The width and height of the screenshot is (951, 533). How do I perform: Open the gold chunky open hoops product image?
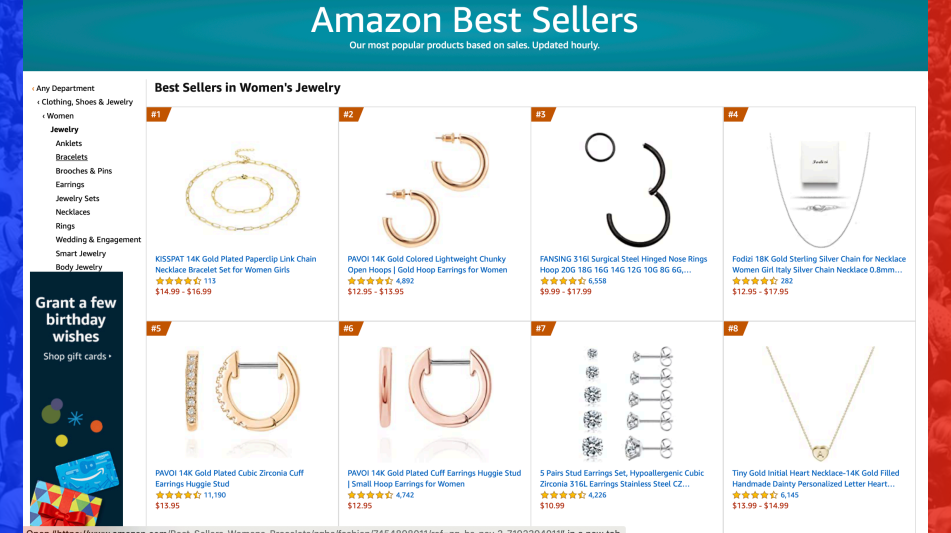[435, 185]
